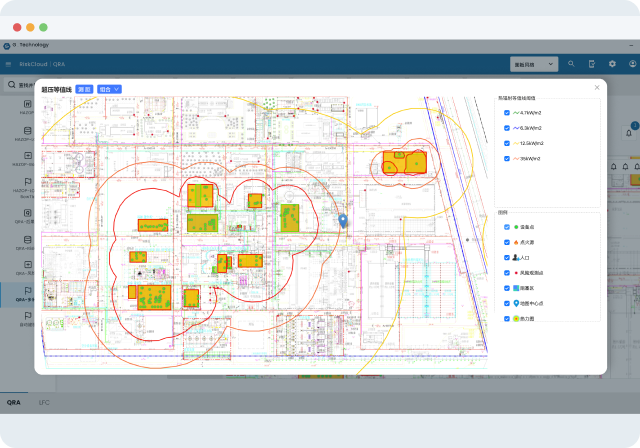Close the overpressure contour dialog

[x=597, y=88]
